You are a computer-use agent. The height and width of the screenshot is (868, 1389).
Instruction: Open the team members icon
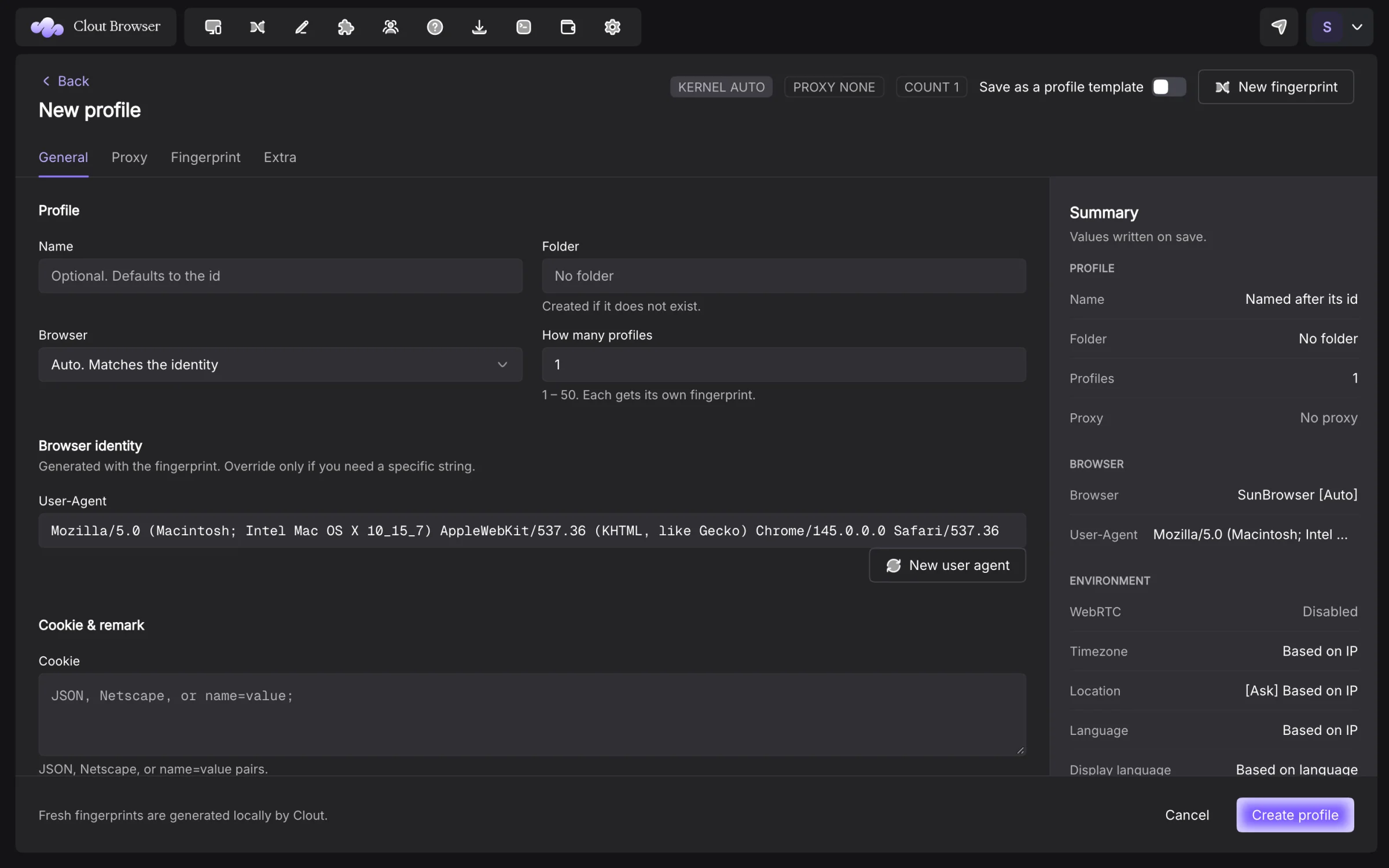[391, 27]
